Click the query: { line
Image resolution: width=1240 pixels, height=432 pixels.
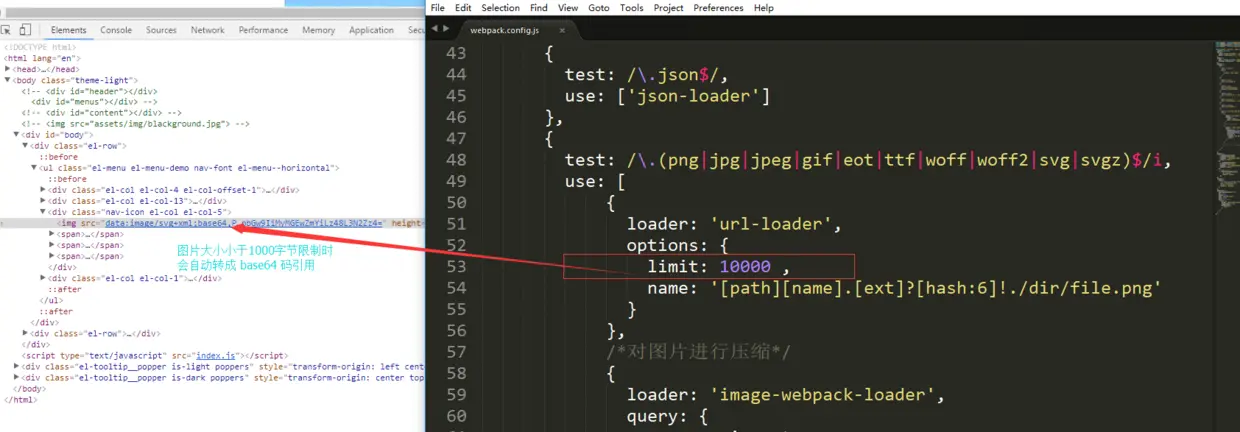pyautogui.click(x=667, y=415)
